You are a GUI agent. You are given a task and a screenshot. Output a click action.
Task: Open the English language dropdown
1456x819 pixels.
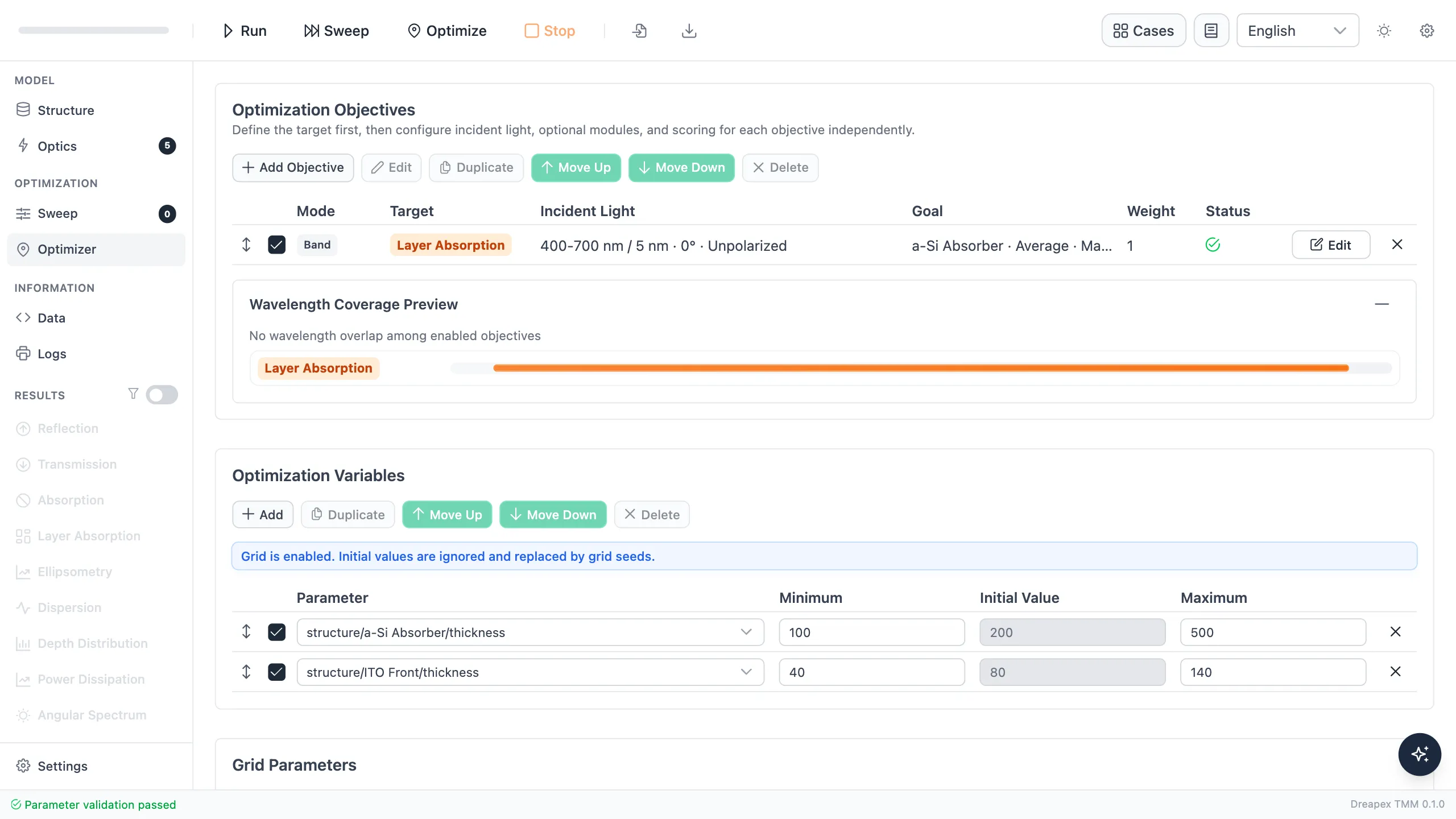tap(1297, 31)
